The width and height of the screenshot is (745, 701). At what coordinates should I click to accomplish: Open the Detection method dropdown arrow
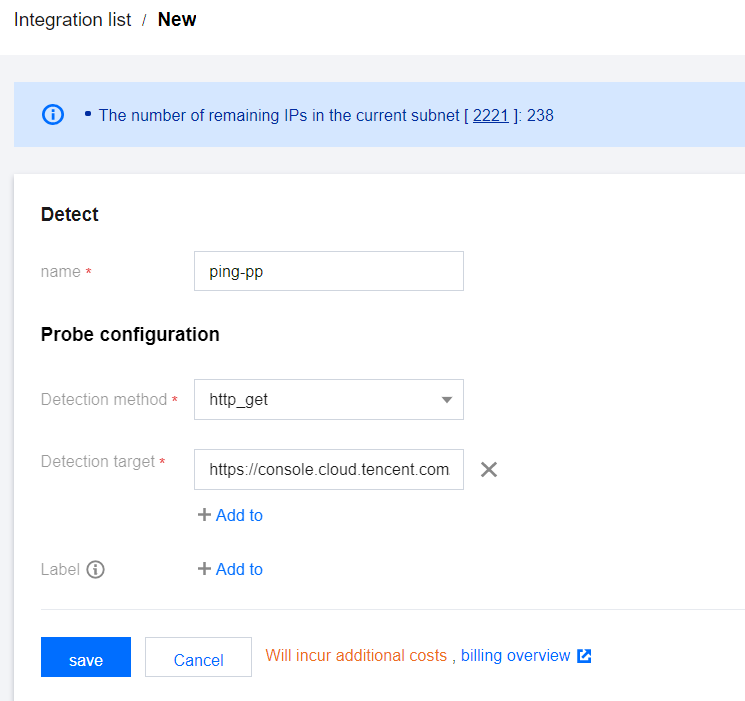tap(447, 400)
